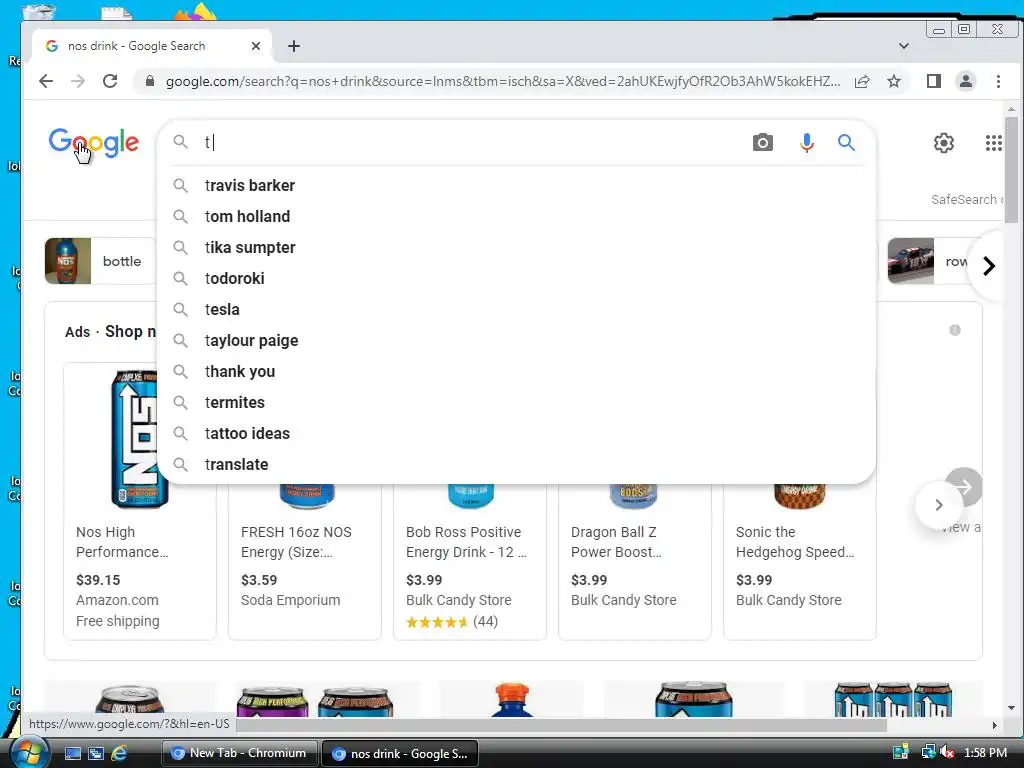Click the Bob Ross listing star rating

point(437,622)
